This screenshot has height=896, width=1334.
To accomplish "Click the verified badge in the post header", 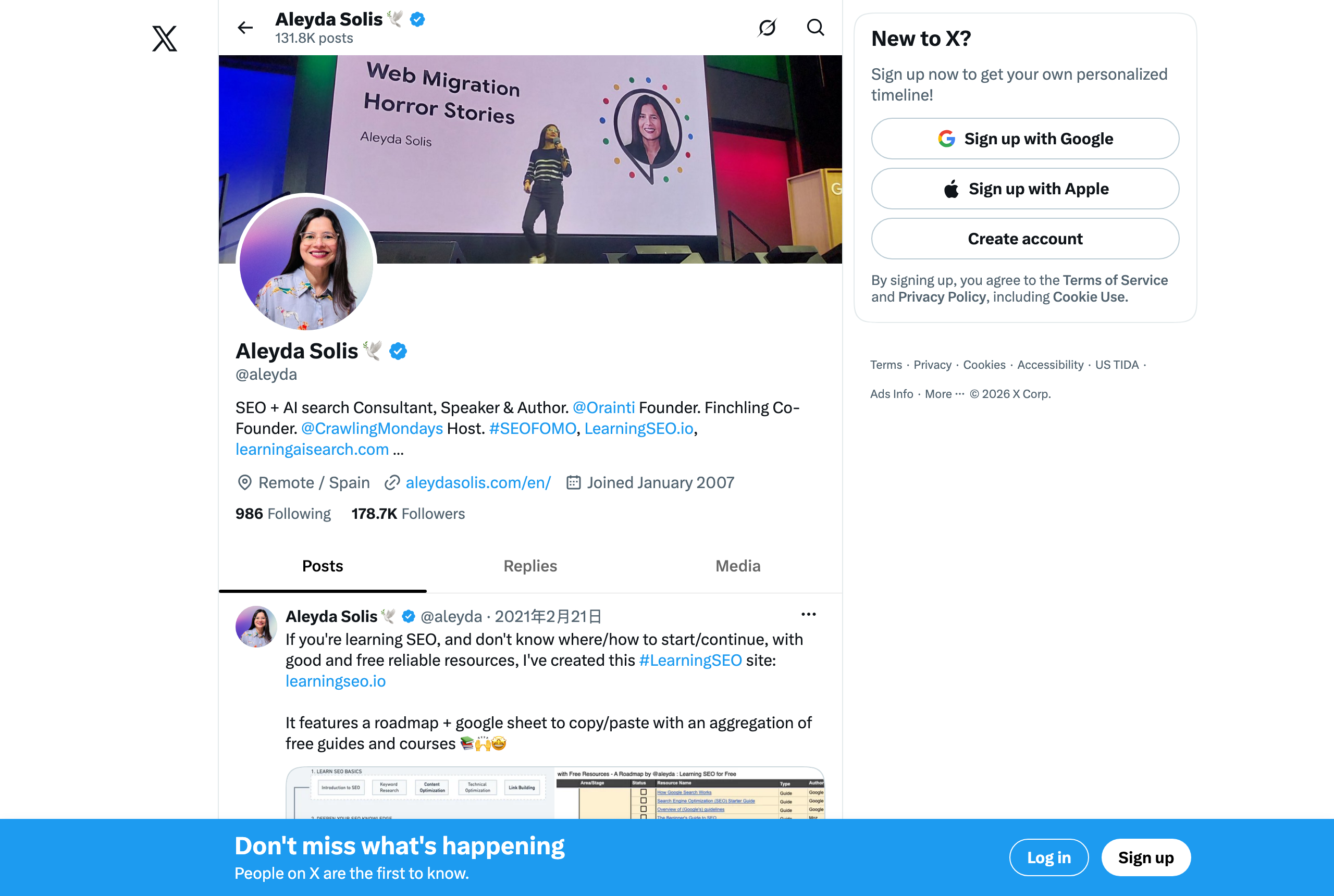I will click(408, 616).
